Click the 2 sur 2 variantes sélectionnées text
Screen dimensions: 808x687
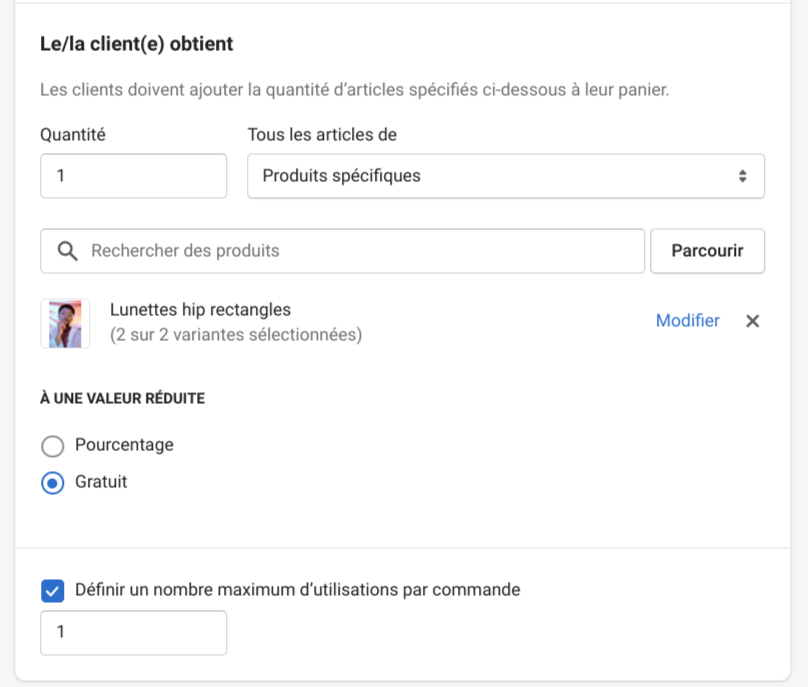coord(236,335)
